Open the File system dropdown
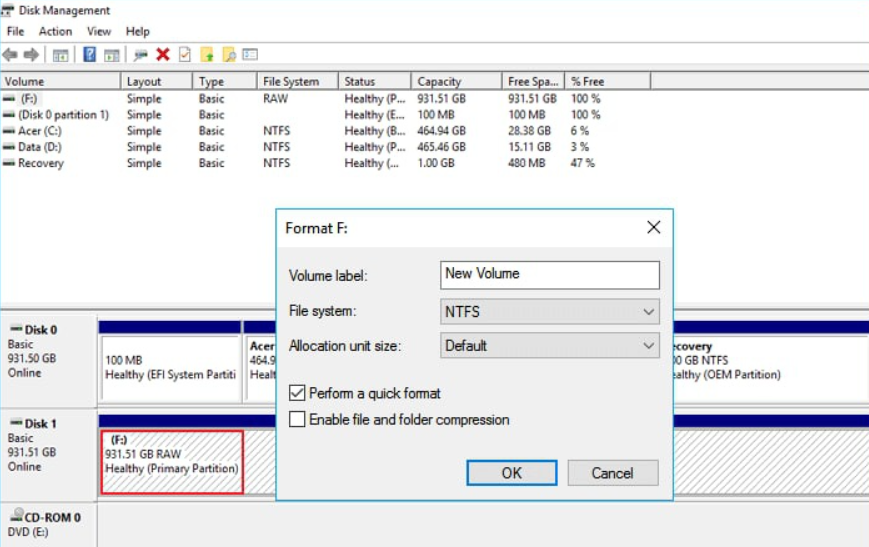The height and width of the screenshot is (547, 869). click(550, 312)
